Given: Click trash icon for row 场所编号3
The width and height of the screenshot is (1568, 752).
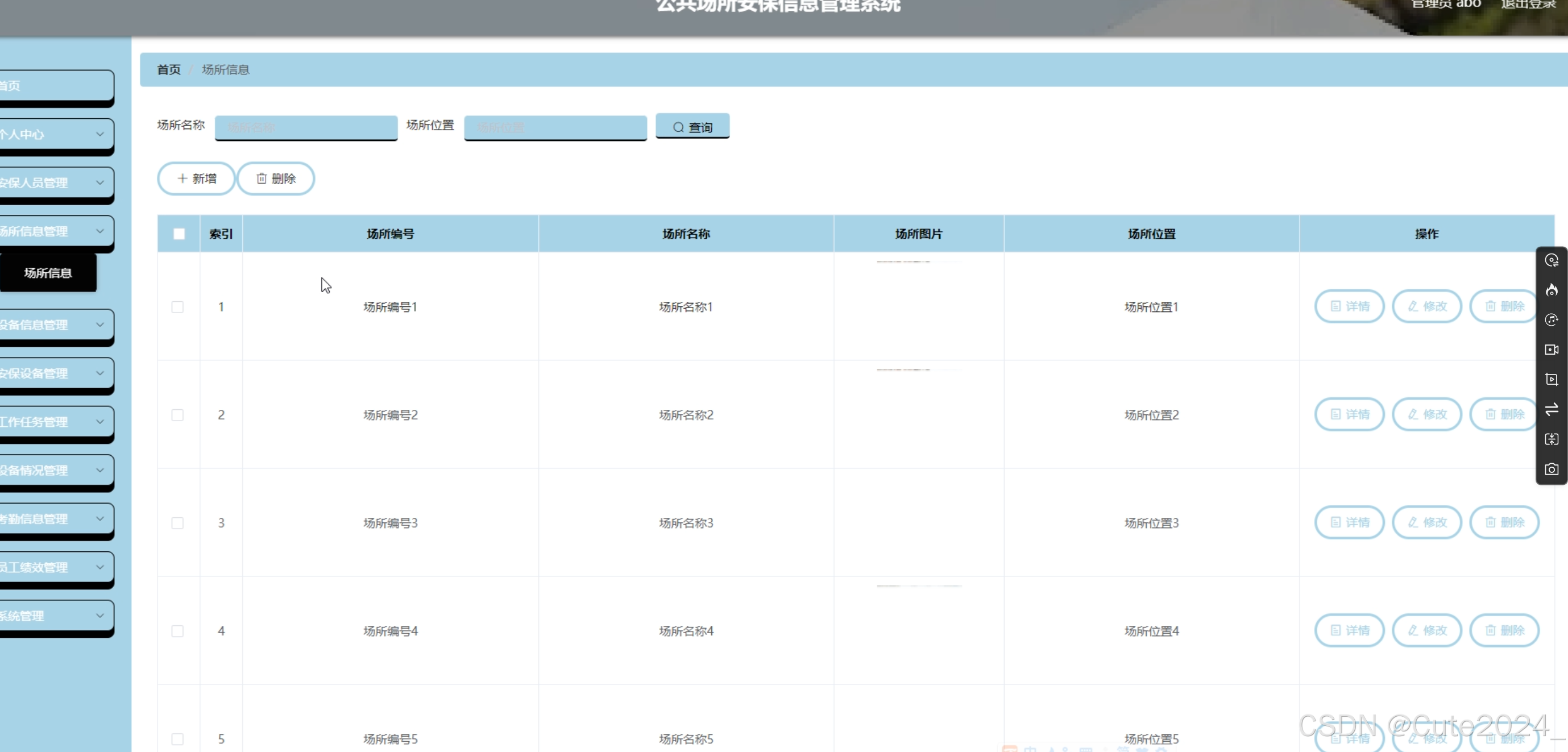Looking at the screenshot, I should (1490, 522).
